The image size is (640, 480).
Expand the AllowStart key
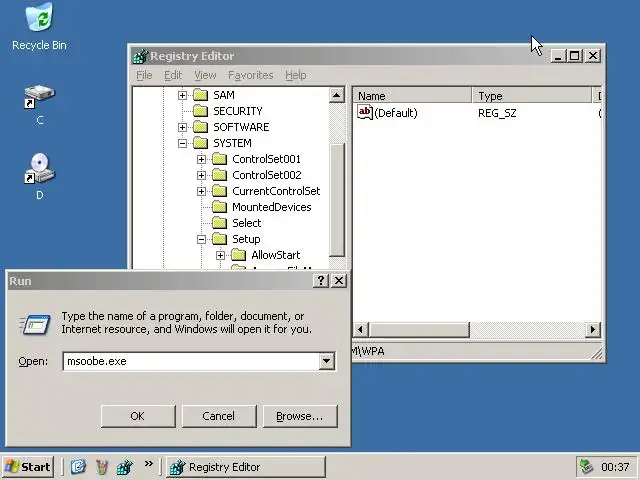(x=220, y=255)
